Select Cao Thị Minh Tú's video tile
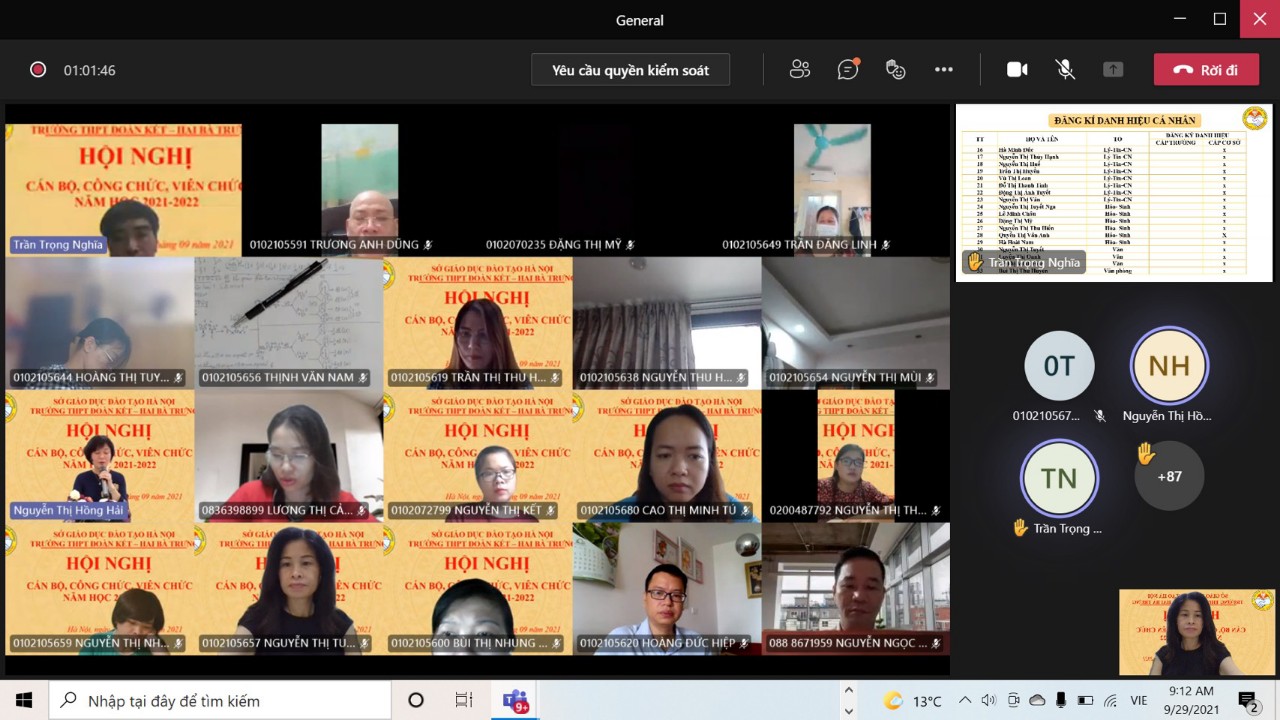 (x=667, y=456)
